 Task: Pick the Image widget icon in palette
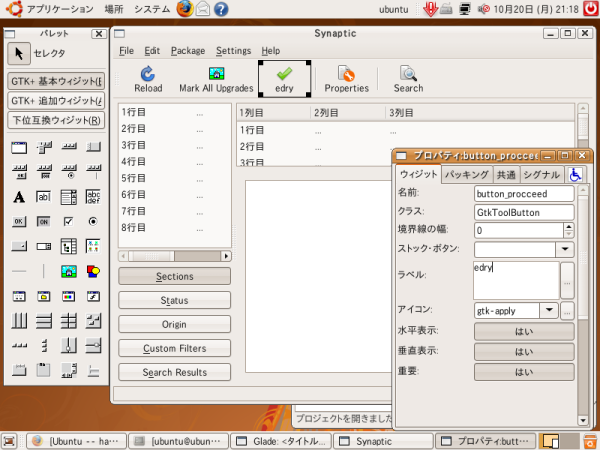[68, 271]
